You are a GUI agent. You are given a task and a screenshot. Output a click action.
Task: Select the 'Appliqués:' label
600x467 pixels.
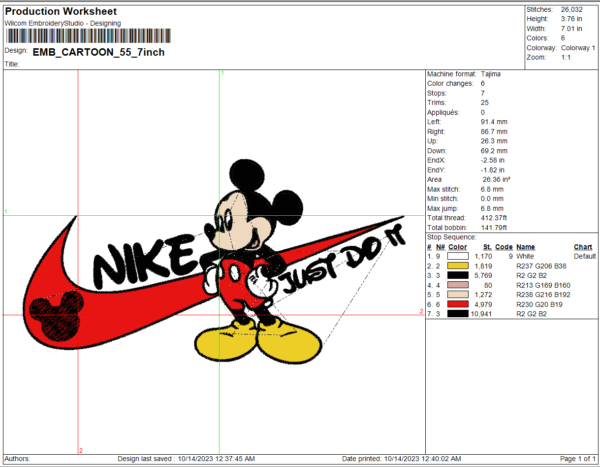coord(443,112)
